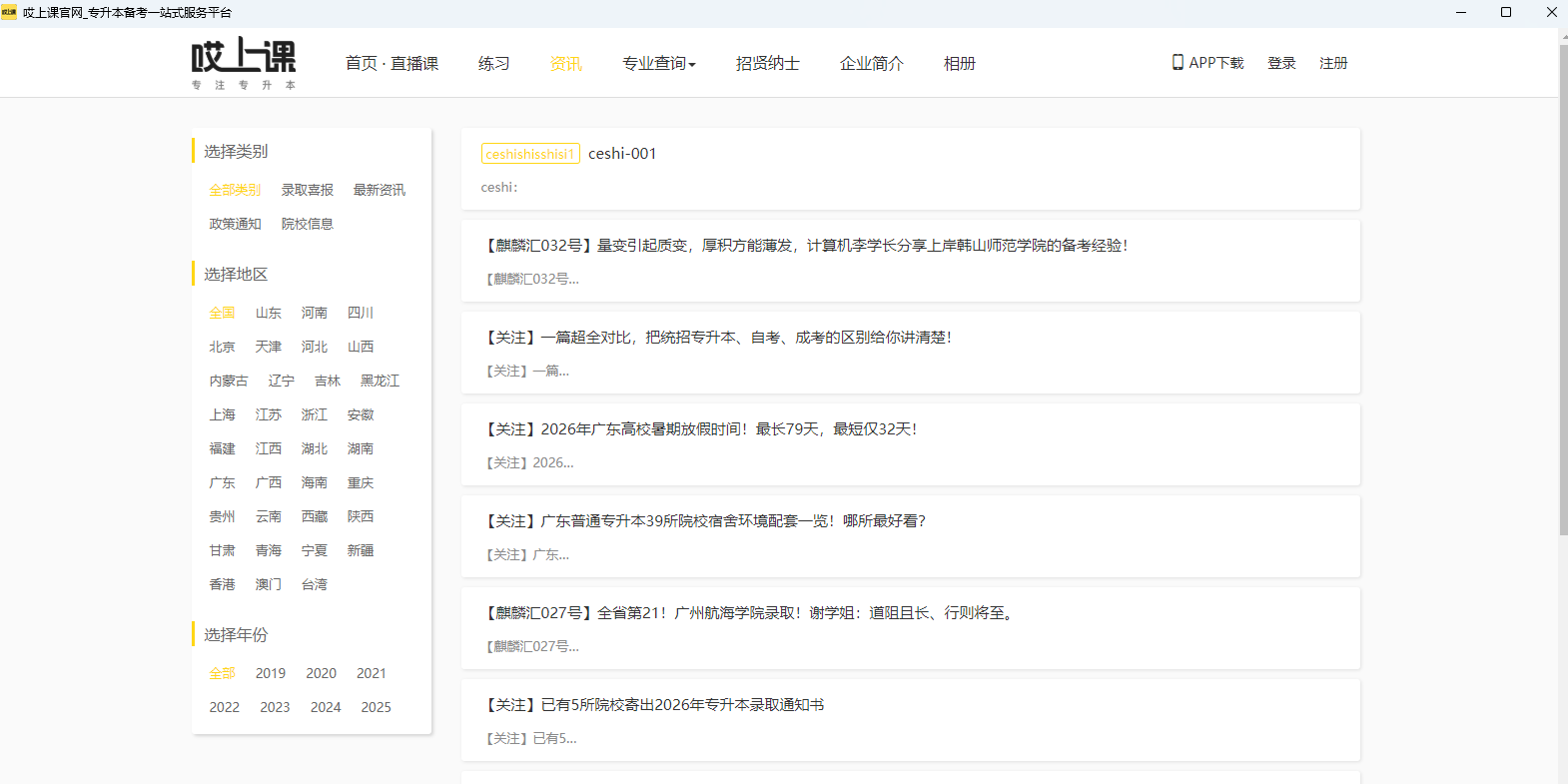Click the 哎上课 site logo

click(244, 63)
